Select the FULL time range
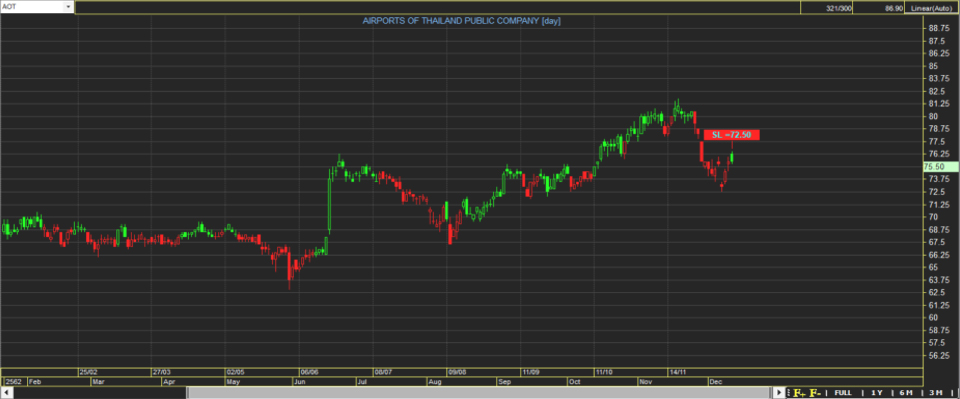Screen dimensions: 960x399 pos(842,392)
